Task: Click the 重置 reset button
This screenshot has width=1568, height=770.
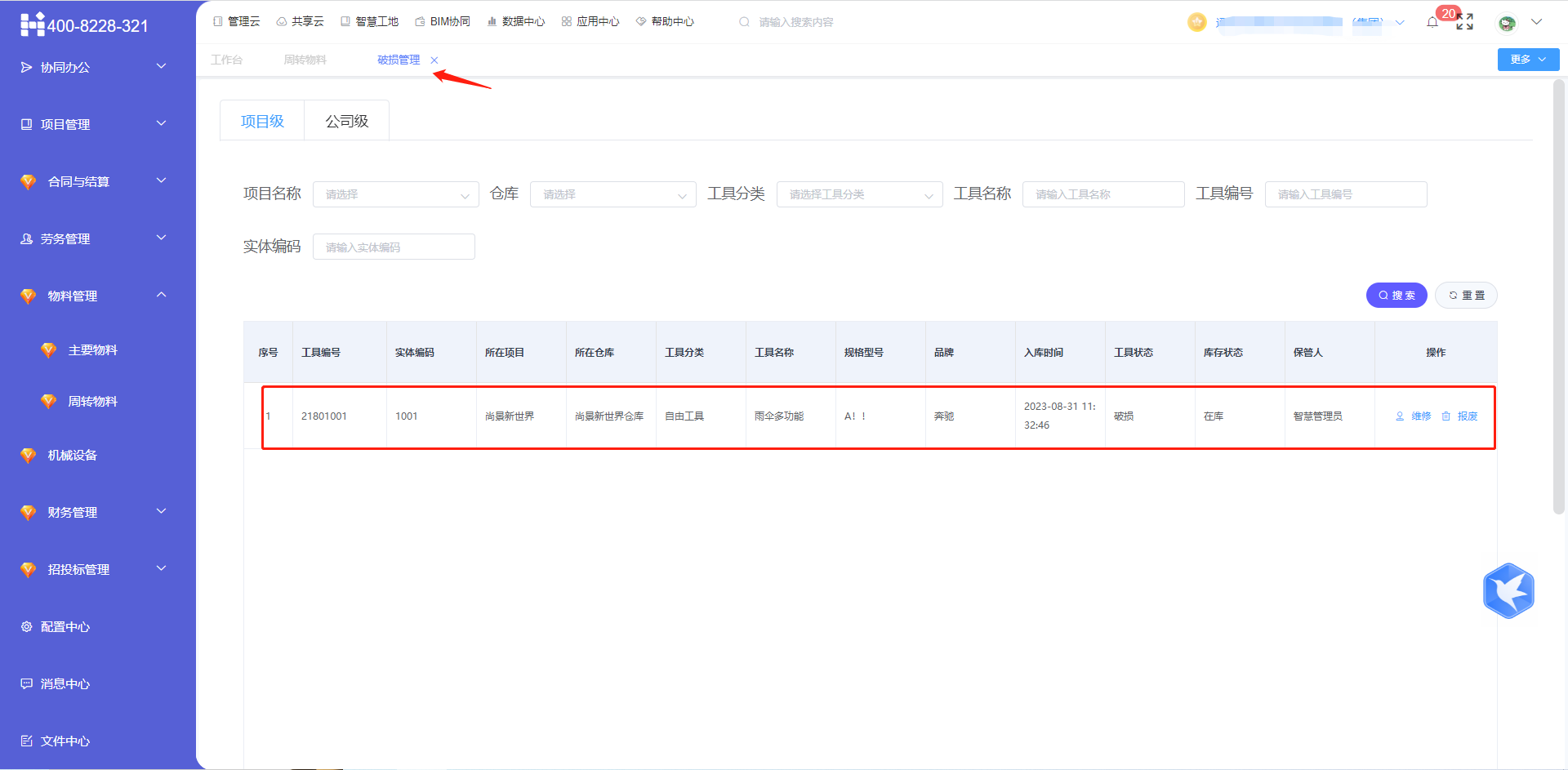Action: (1466, 296)
